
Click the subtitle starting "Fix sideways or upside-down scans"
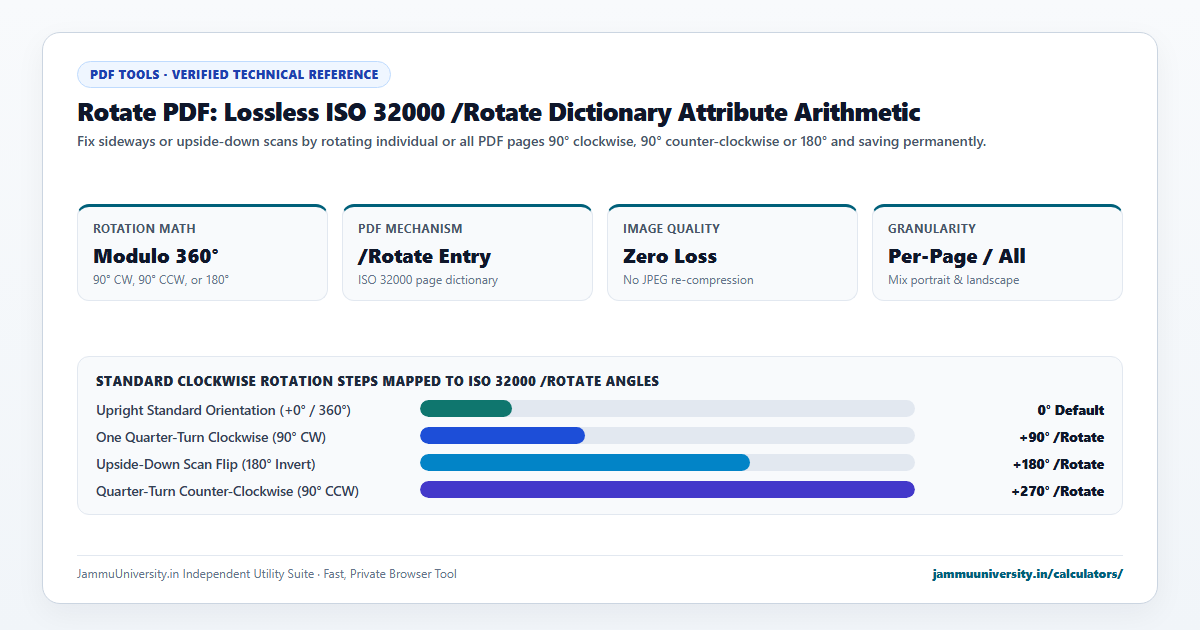[532, 141]
